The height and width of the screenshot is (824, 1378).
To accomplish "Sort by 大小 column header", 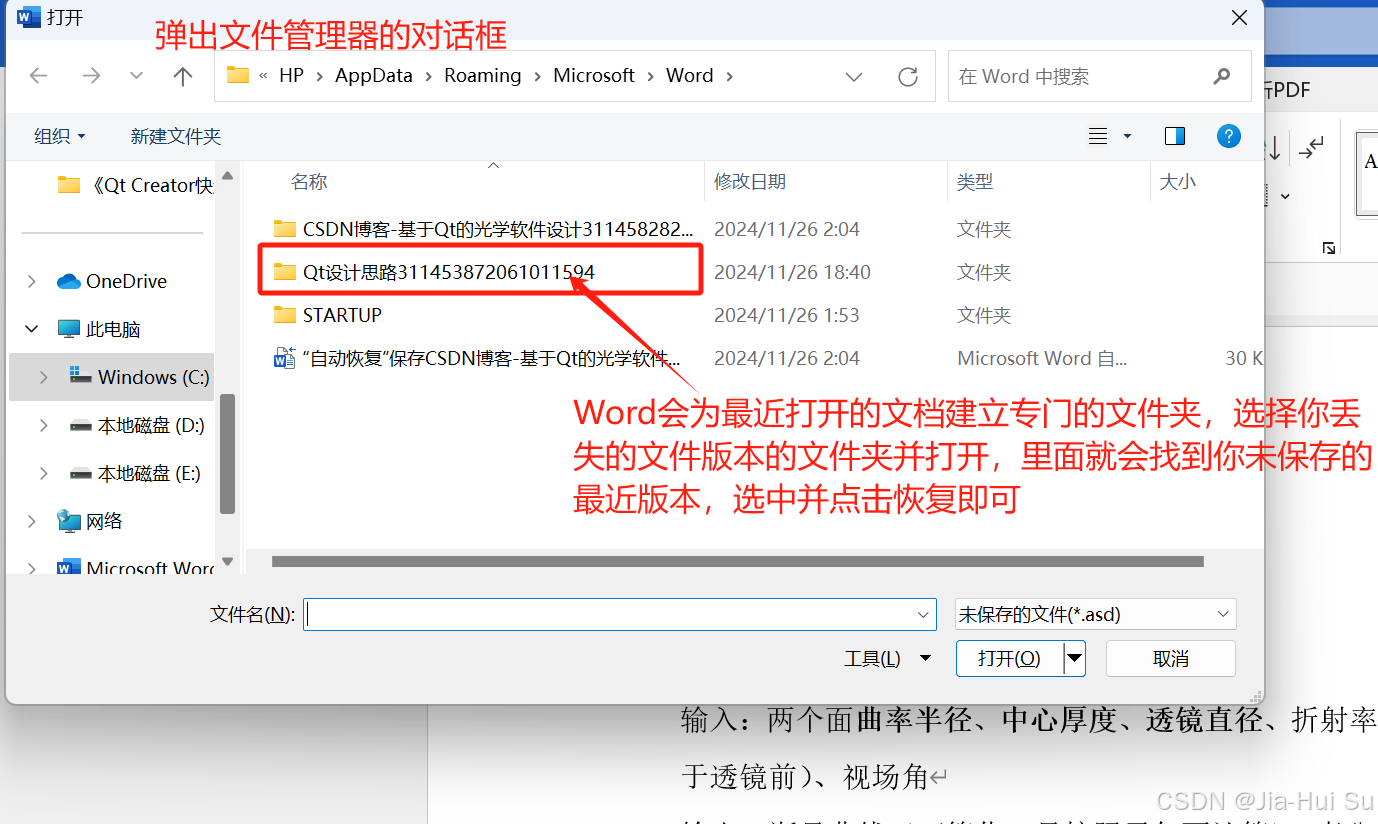I will [1178, 182].
